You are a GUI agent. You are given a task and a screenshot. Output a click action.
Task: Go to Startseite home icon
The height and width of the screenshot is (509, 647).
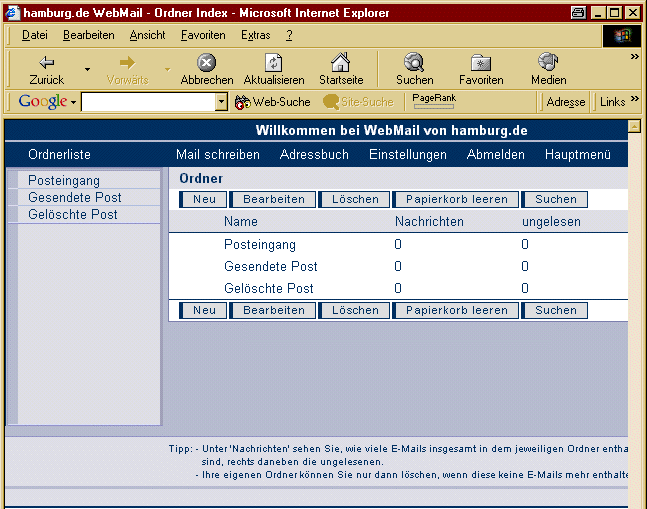[x=340, y=62]
